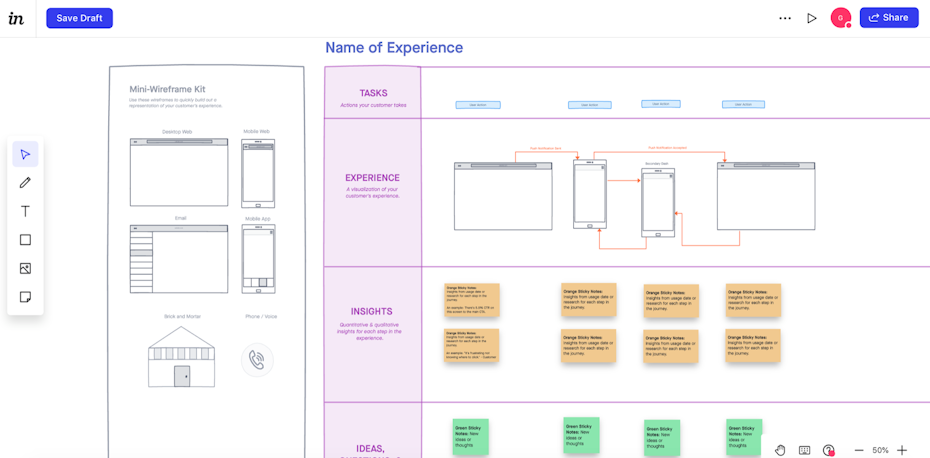This screenshot has width=930, height=458.
Task: Go to InVision home logo
Action: point(16,18)
